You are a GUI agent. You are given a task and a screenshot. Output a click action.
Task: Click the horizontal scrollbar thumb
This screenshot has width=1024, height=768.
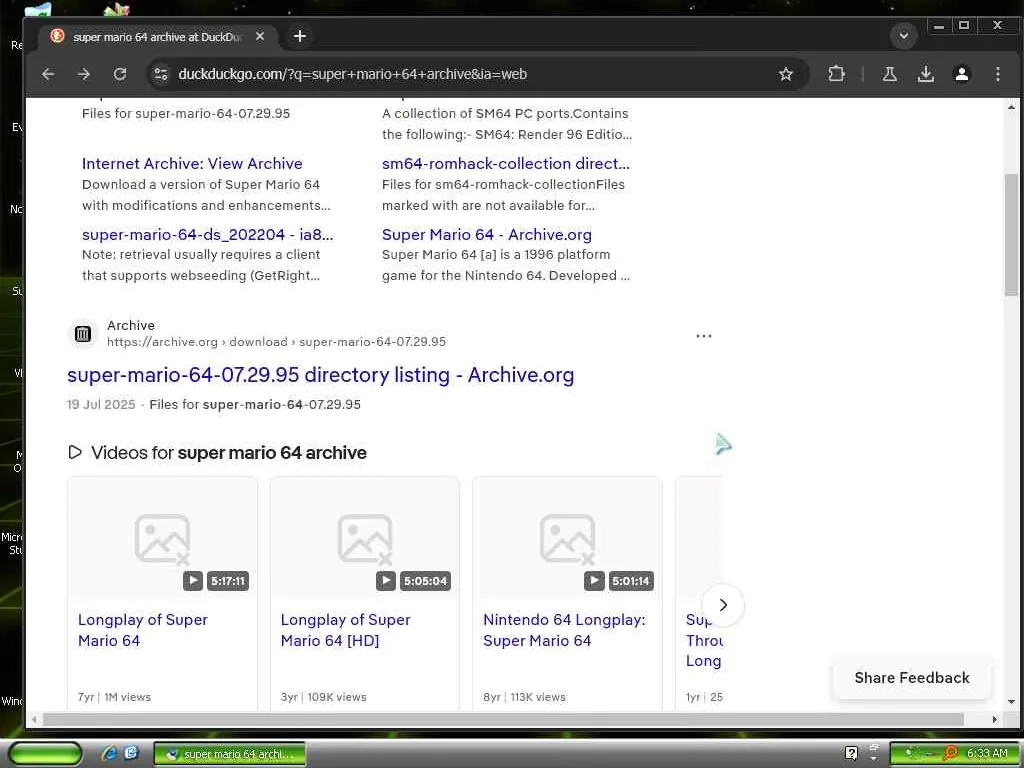(x=503, y=720)
